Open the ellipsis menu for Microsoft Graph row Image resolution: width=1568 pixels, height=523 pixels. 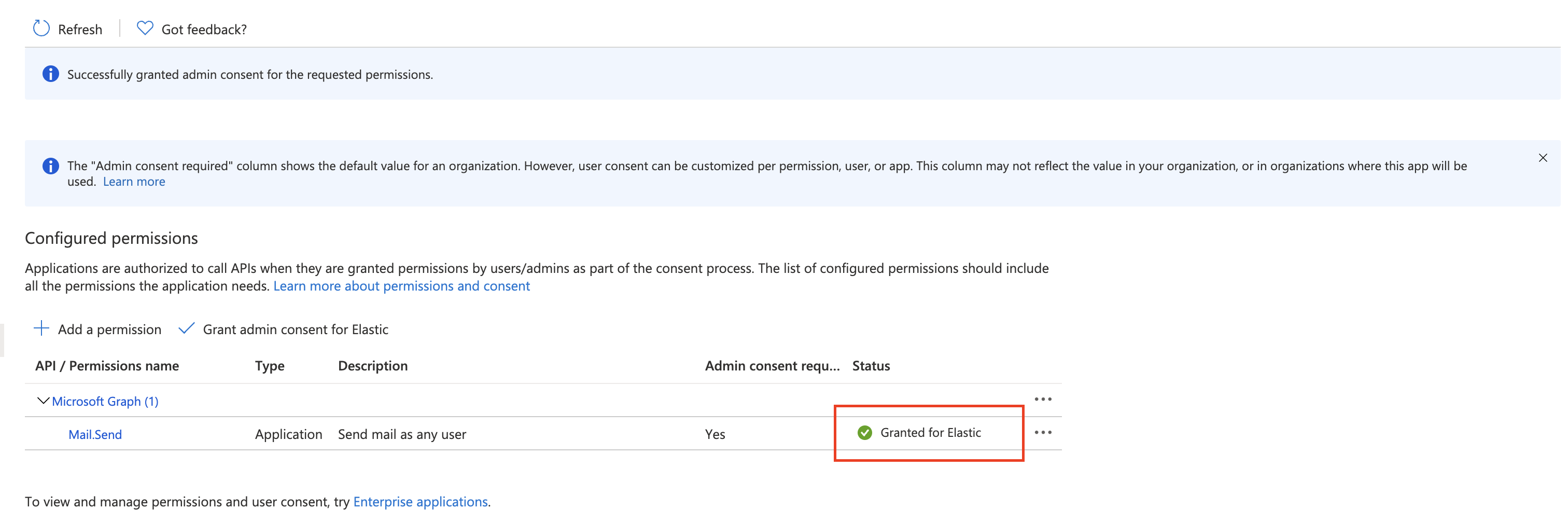[1043, 400]
